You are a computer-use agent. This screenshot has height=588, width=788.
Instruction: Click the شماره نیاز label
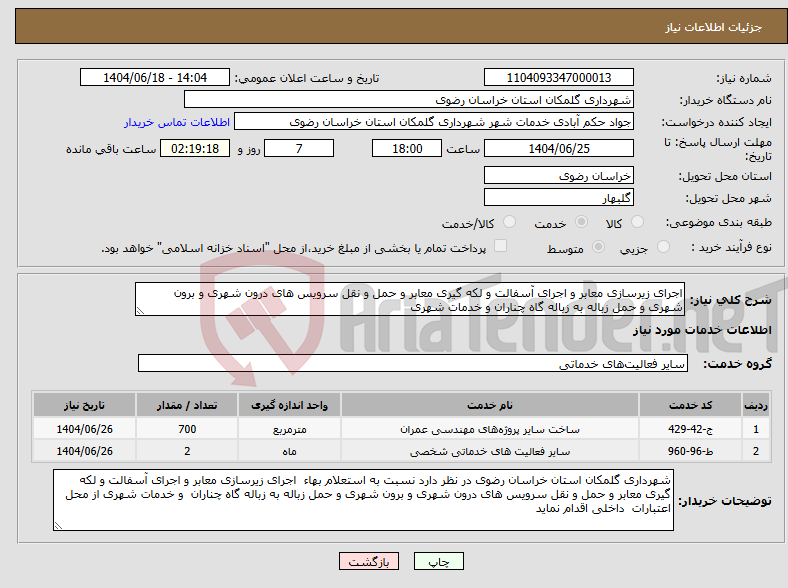744,78
